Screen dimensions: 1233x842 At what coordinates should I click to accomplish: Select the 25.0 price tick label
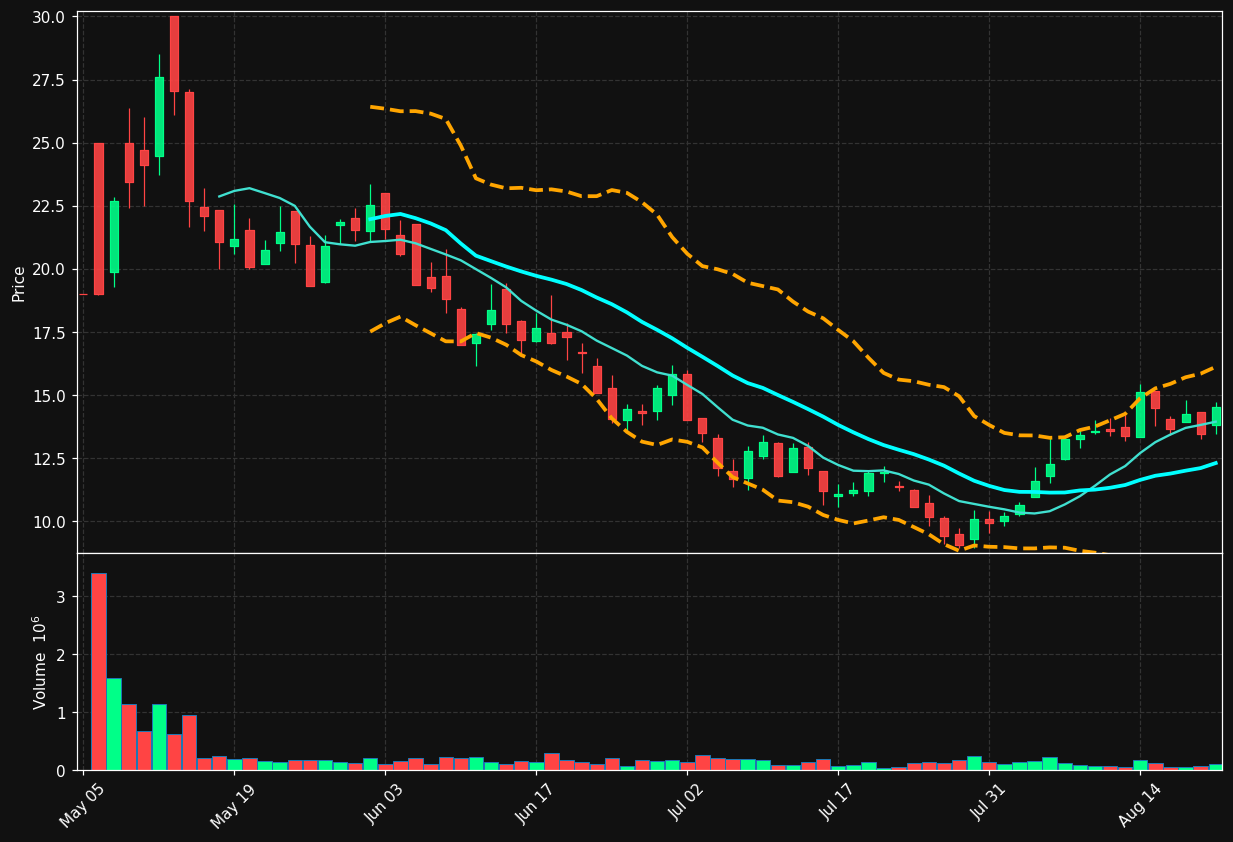click(49, 144)
